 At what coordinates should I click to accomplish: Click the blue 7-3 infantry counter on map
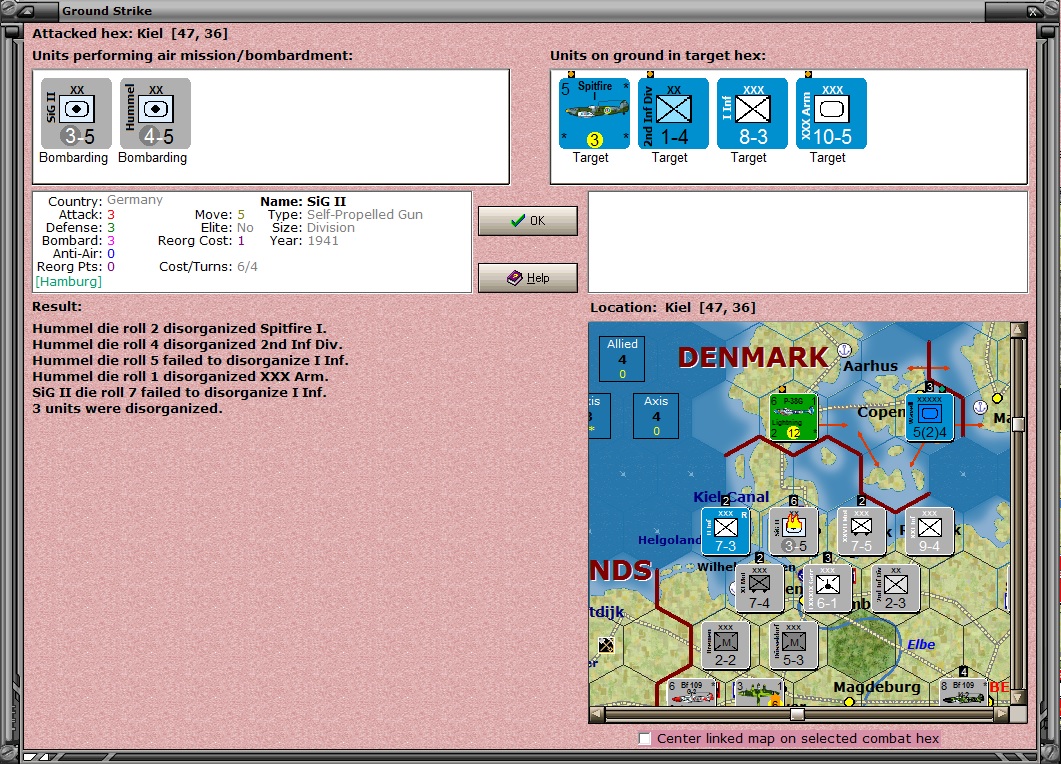point(725,531)
